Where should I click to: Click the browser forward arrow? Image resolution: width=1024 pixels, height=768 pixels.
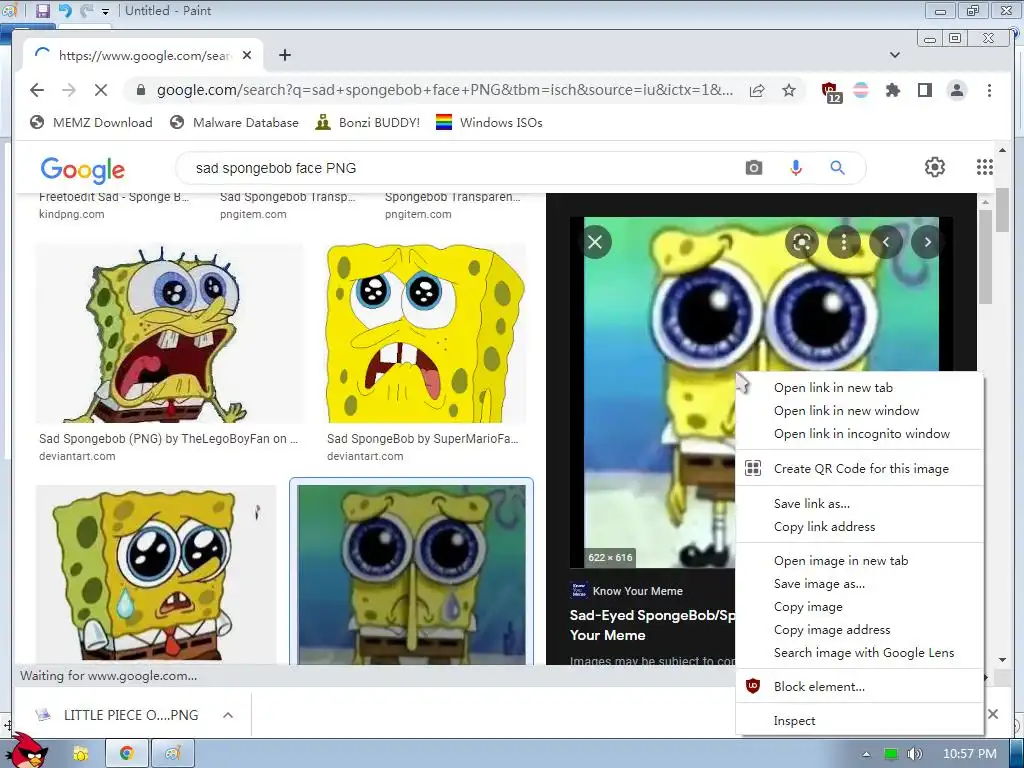click(69, 90)
